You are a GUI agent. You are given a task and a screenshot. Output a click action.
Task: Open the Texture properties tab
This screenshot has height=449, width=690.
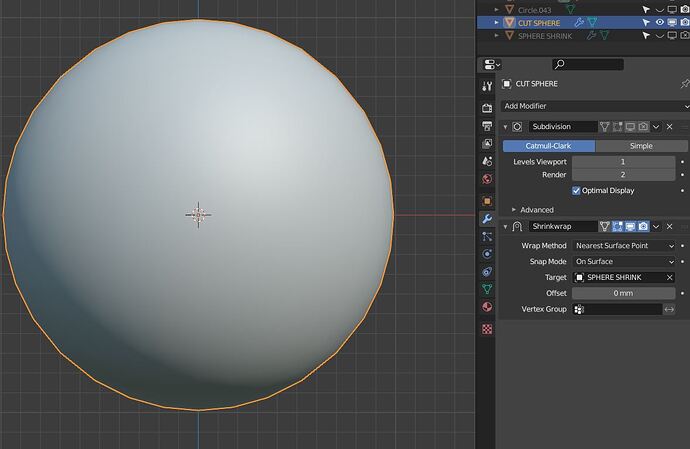coord(487,329)
